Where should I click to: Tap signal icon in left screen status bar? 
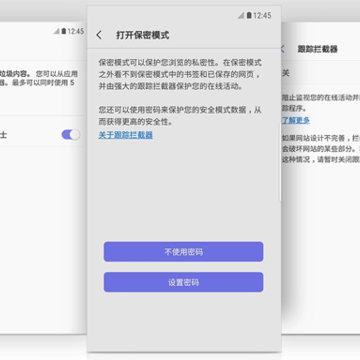pyautogui.click(x=57, y=31)
